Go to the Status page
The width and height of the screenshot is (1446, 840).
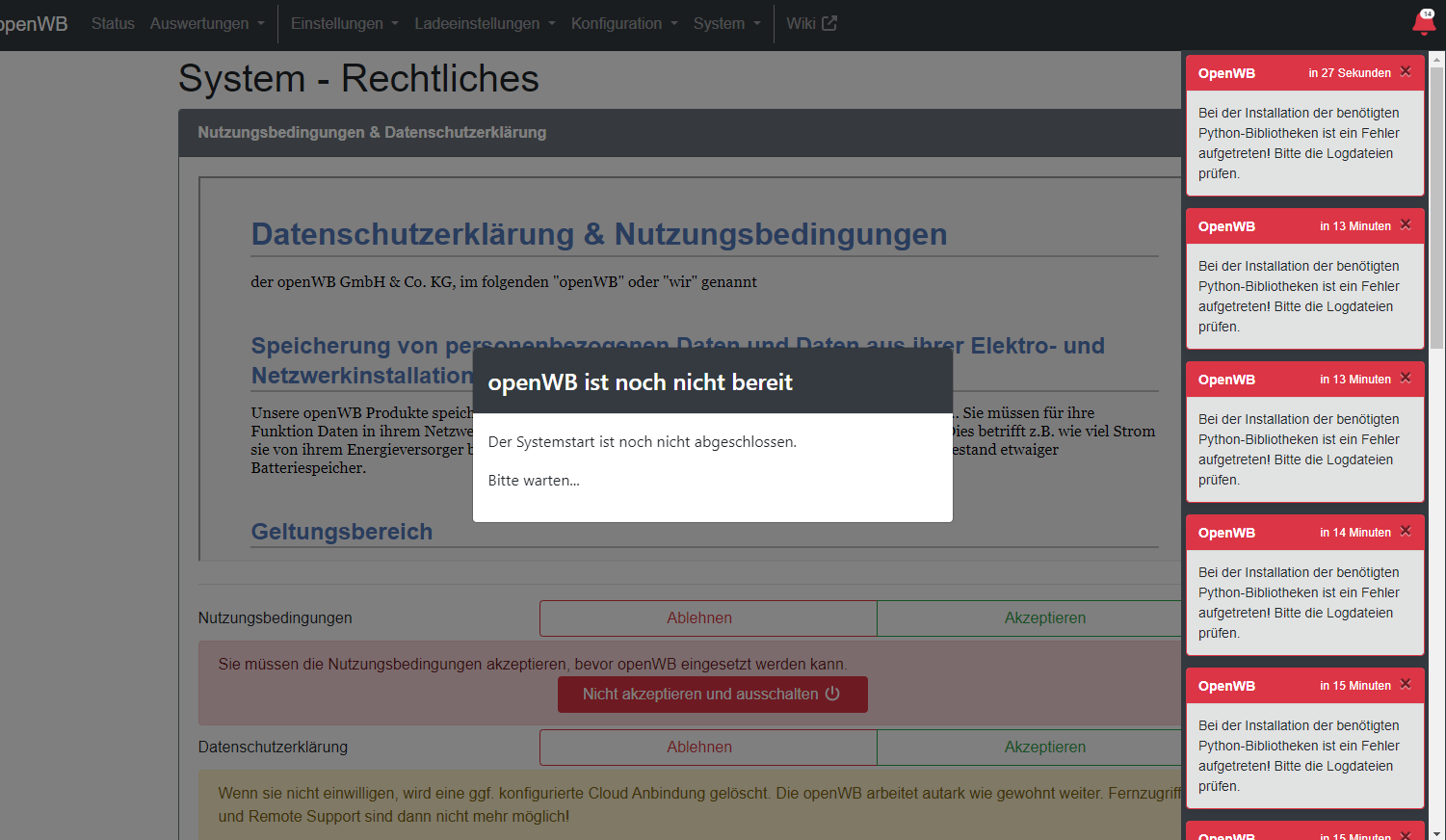click(113, 24)
